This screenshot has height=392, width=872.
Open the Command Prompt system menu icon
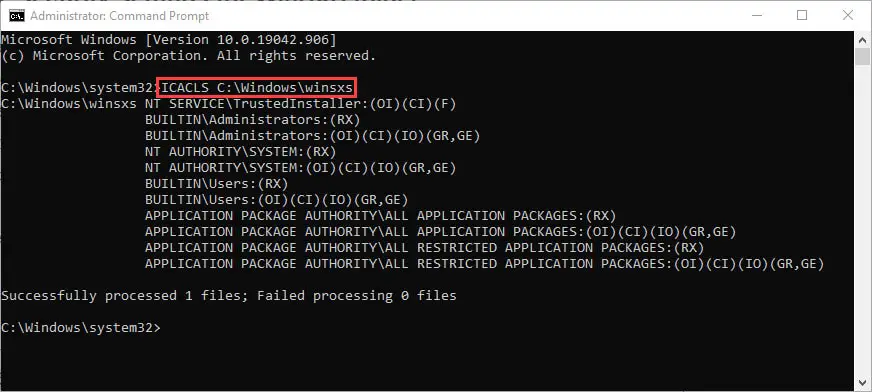[x=17, y=16]
